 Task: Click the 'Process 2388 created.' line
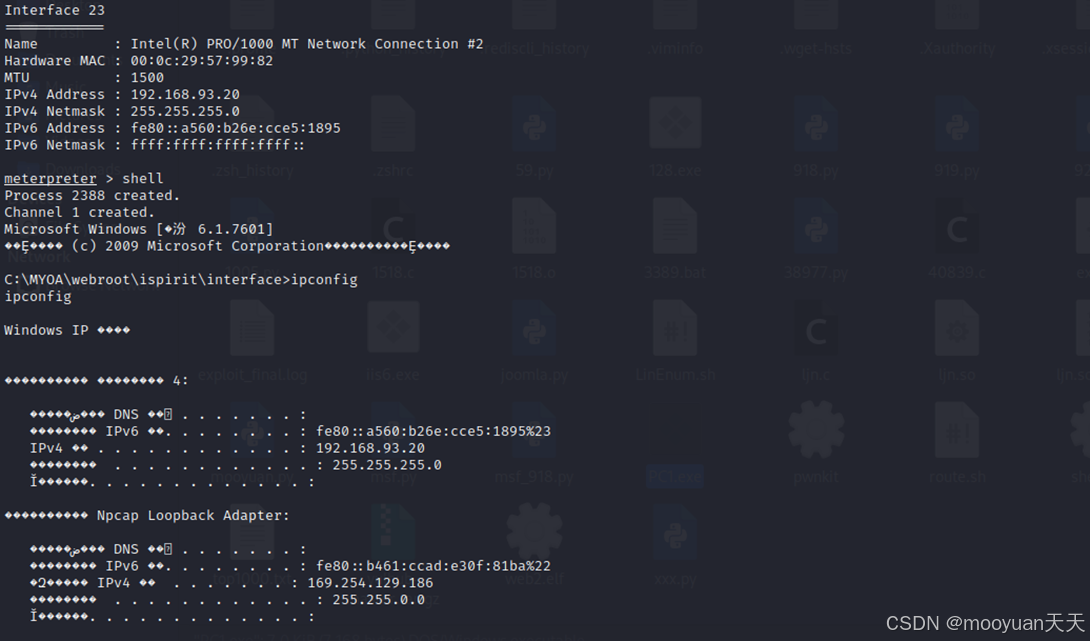coord(92,195)
